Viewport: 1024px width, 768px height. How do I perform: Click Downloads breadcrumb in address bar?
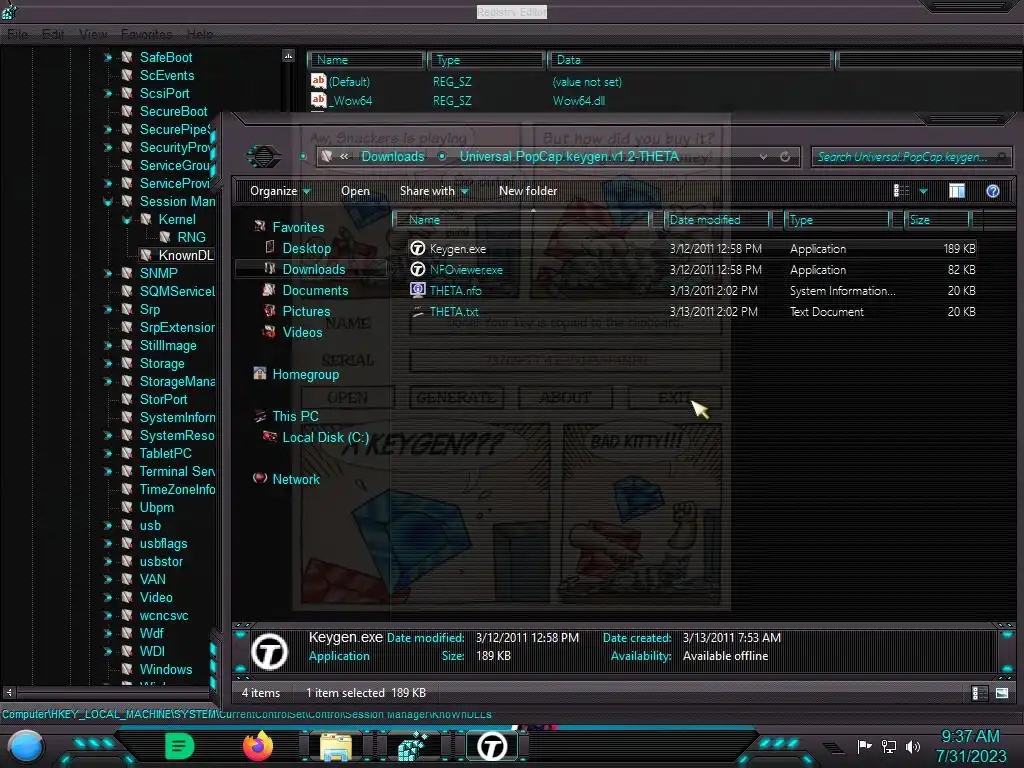[x=392, y=157]
